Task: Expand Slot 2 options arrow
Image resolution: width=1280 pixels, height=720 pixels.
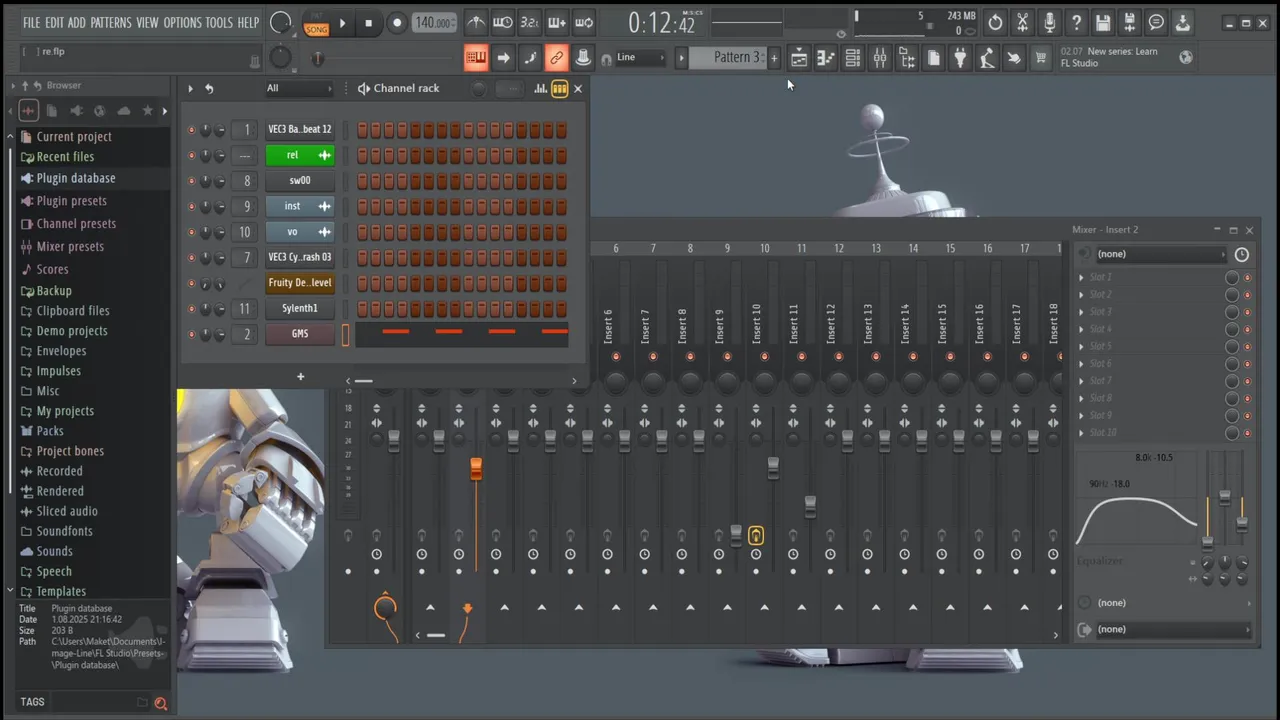Action: click(x=1081, y=295)
